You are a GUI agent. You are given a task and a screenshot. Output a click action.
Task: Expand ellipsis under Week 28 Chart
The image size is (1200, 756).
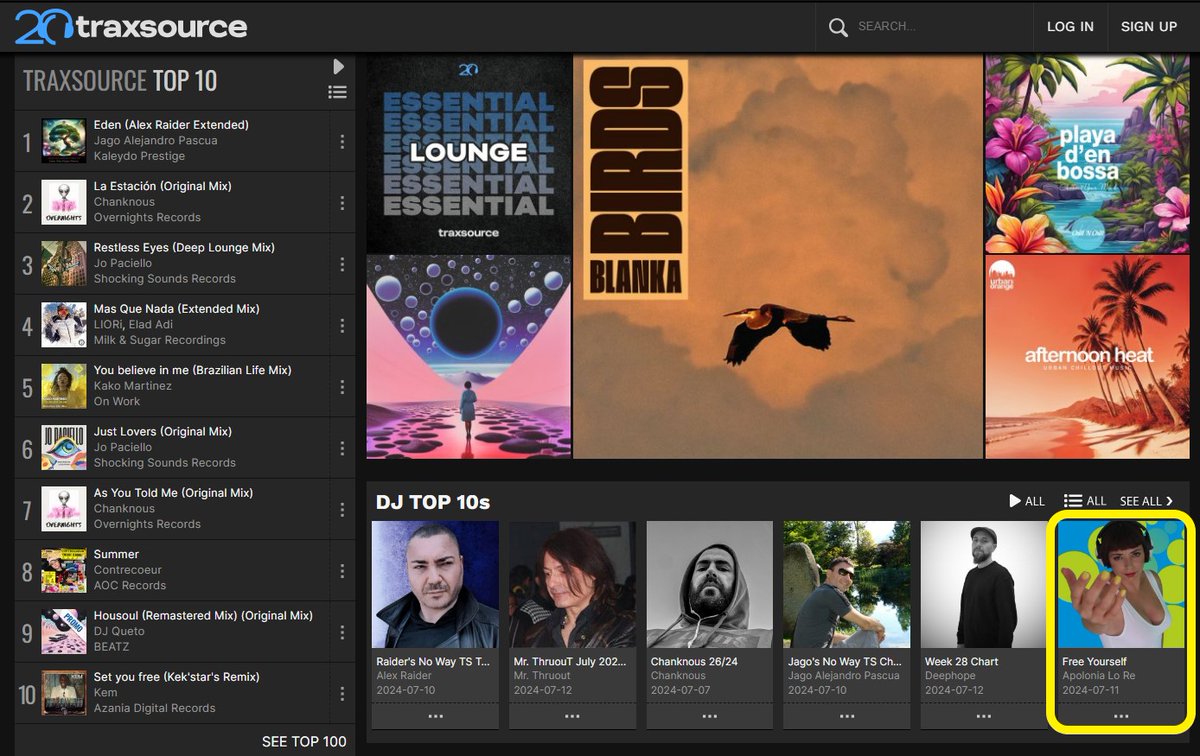coord(984,716)
